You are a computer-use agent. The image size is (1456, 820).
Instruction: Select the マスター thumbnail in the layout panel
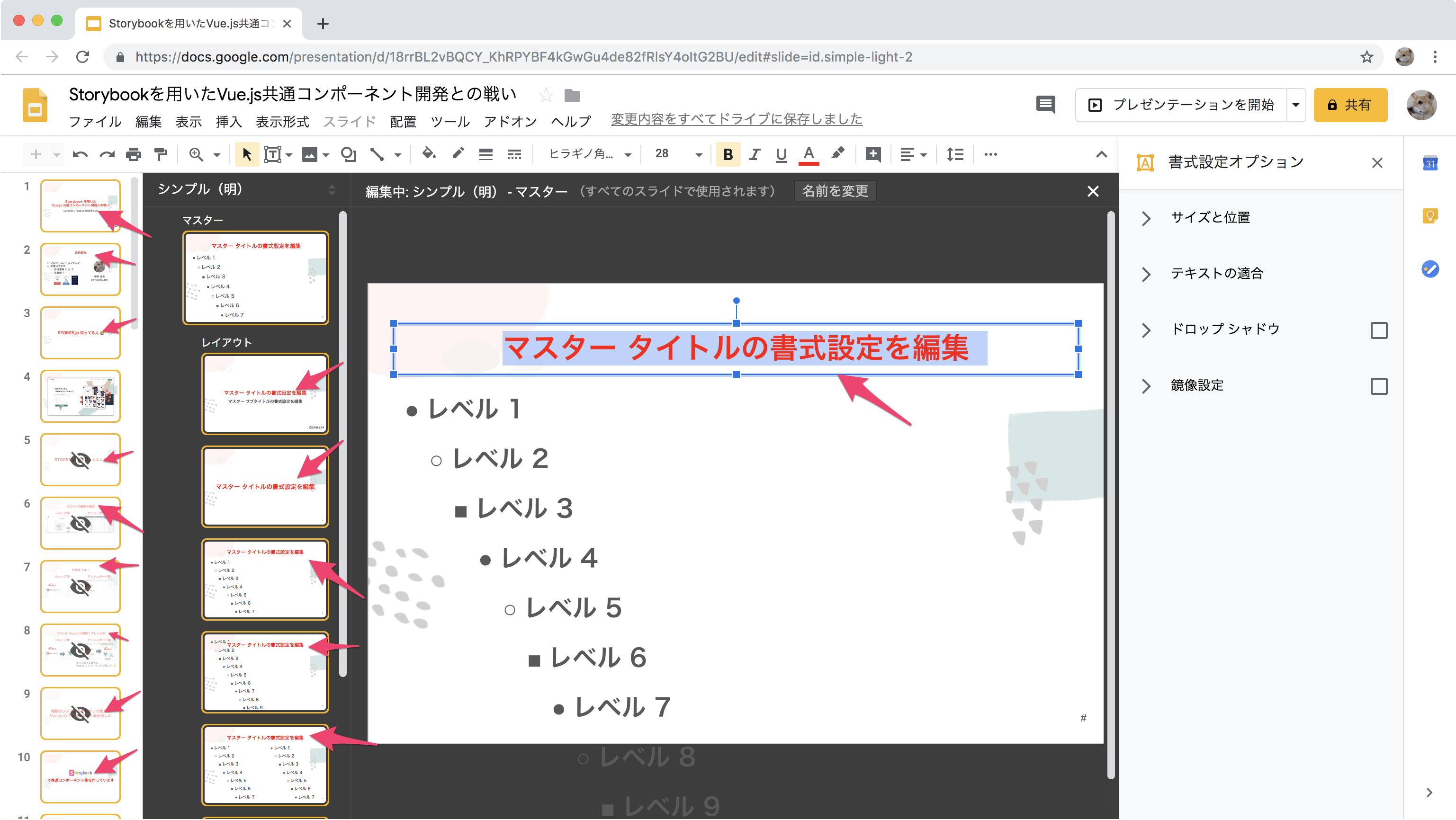(x=255, y=277)
